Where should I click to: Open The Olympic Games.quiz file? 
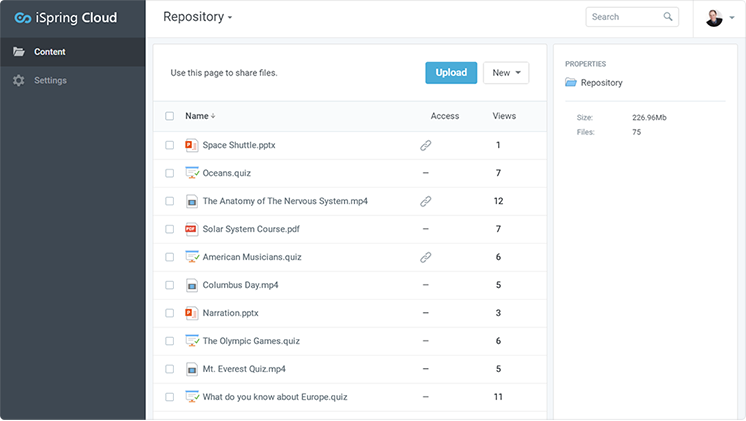click(x=251, y=341)
